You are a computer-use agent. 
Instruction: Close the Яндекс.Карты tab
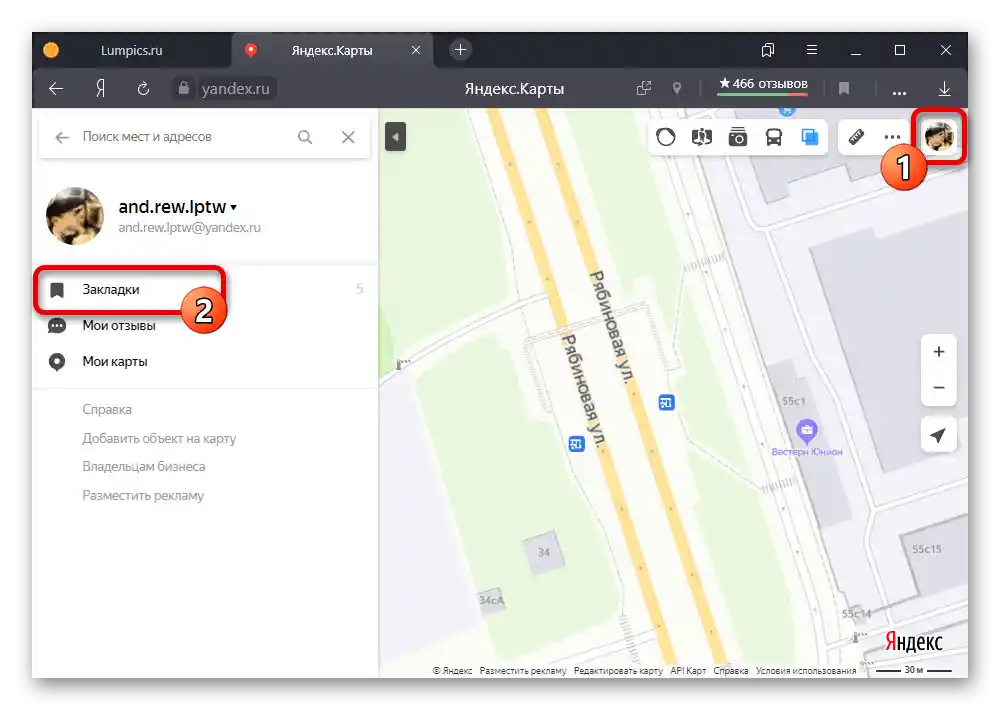pyautogui.click(x=416, y=50)
